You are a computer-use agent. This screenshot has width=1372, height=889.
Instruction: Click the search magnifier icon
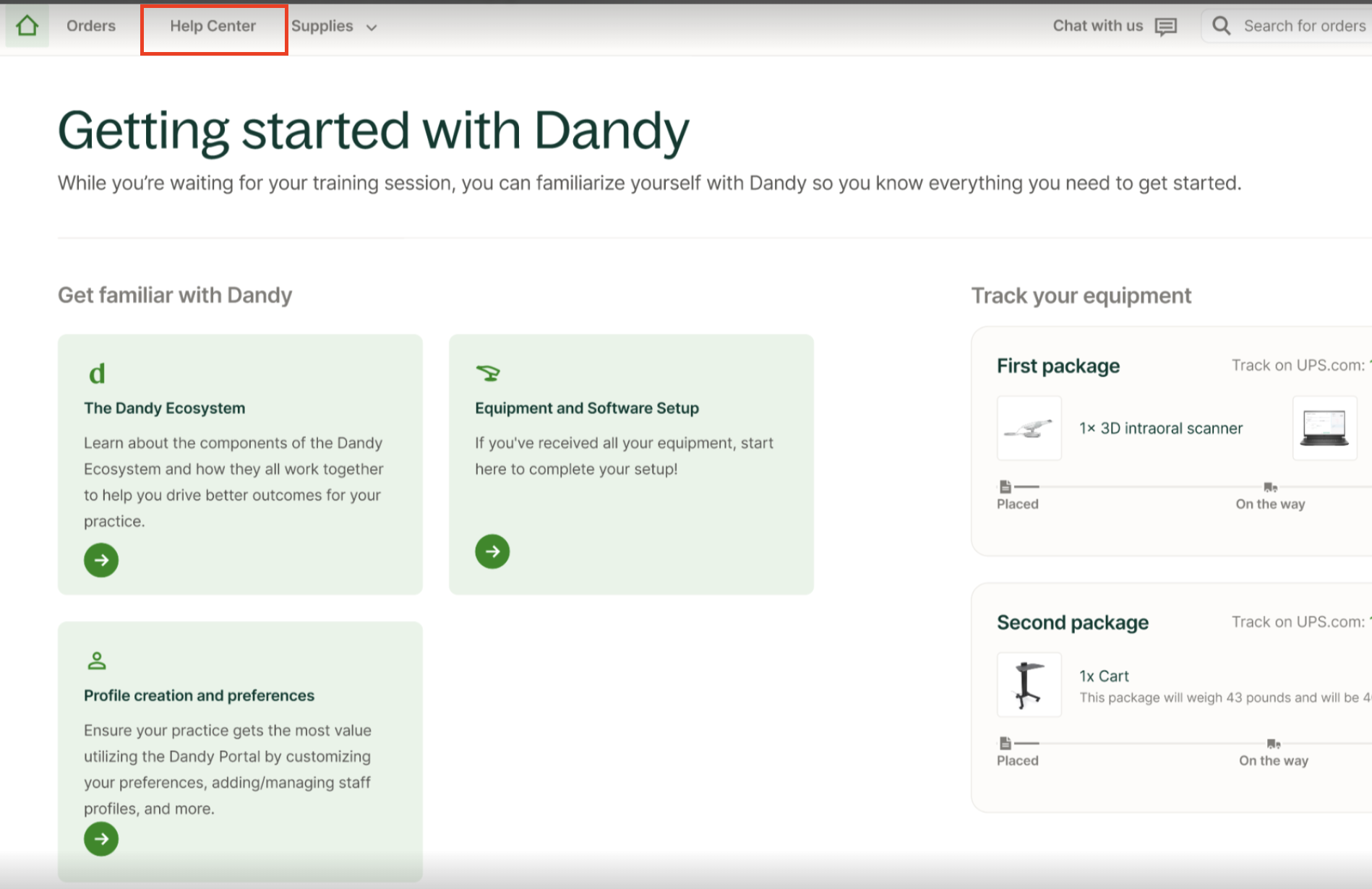(x=1221, y=26)
